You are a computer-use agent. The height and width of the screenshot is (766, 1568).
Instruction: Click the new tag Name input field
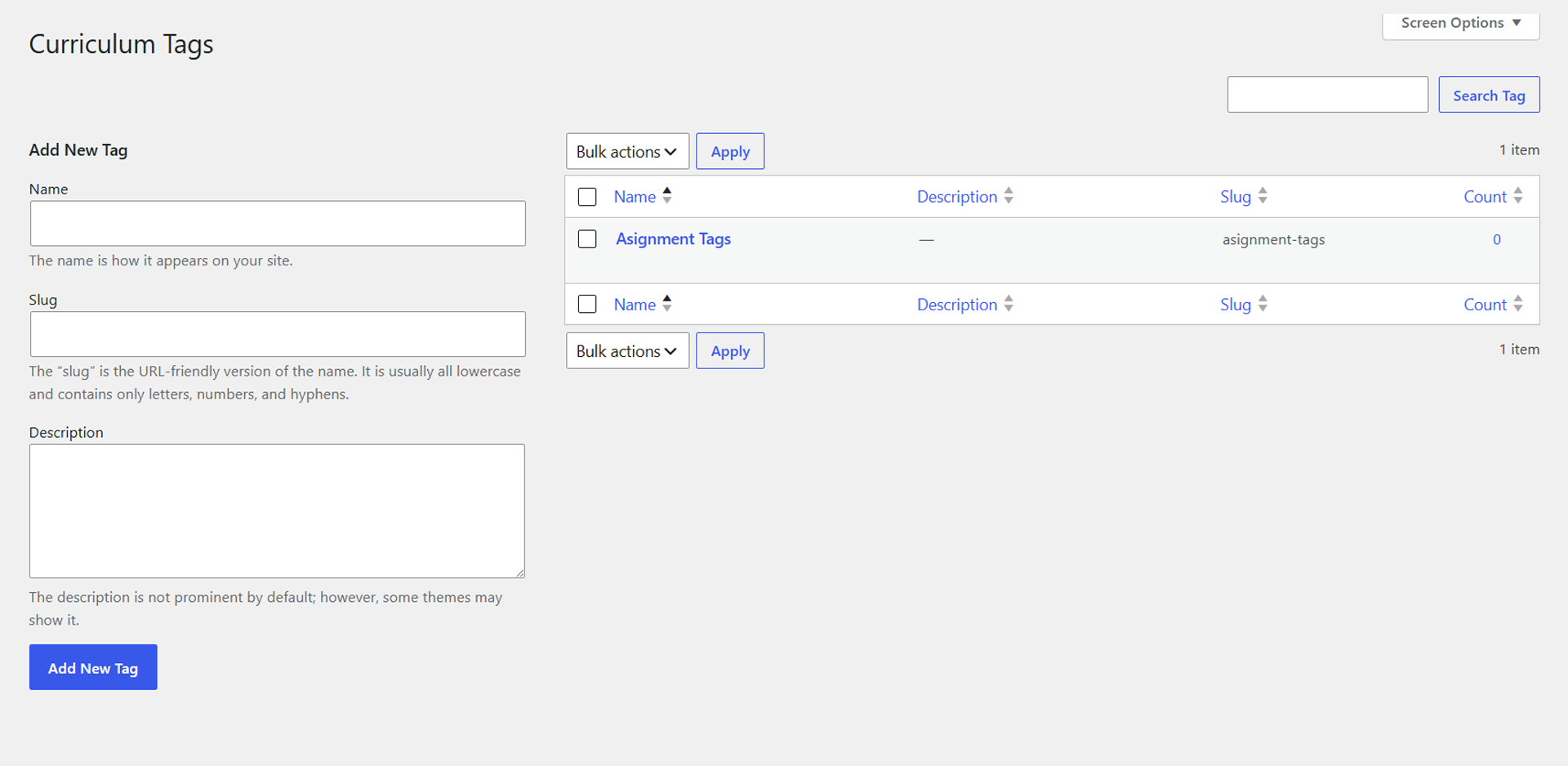[x=278, y=223]
